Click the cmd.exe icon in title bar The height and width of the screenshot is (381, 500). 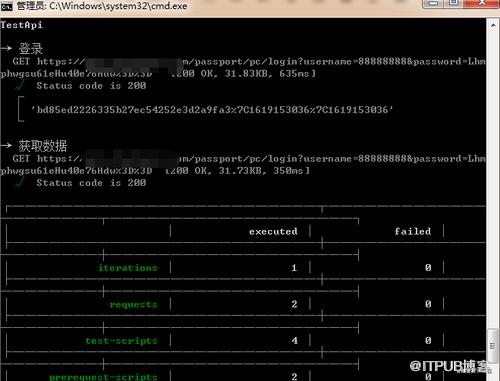coord(6,6)
